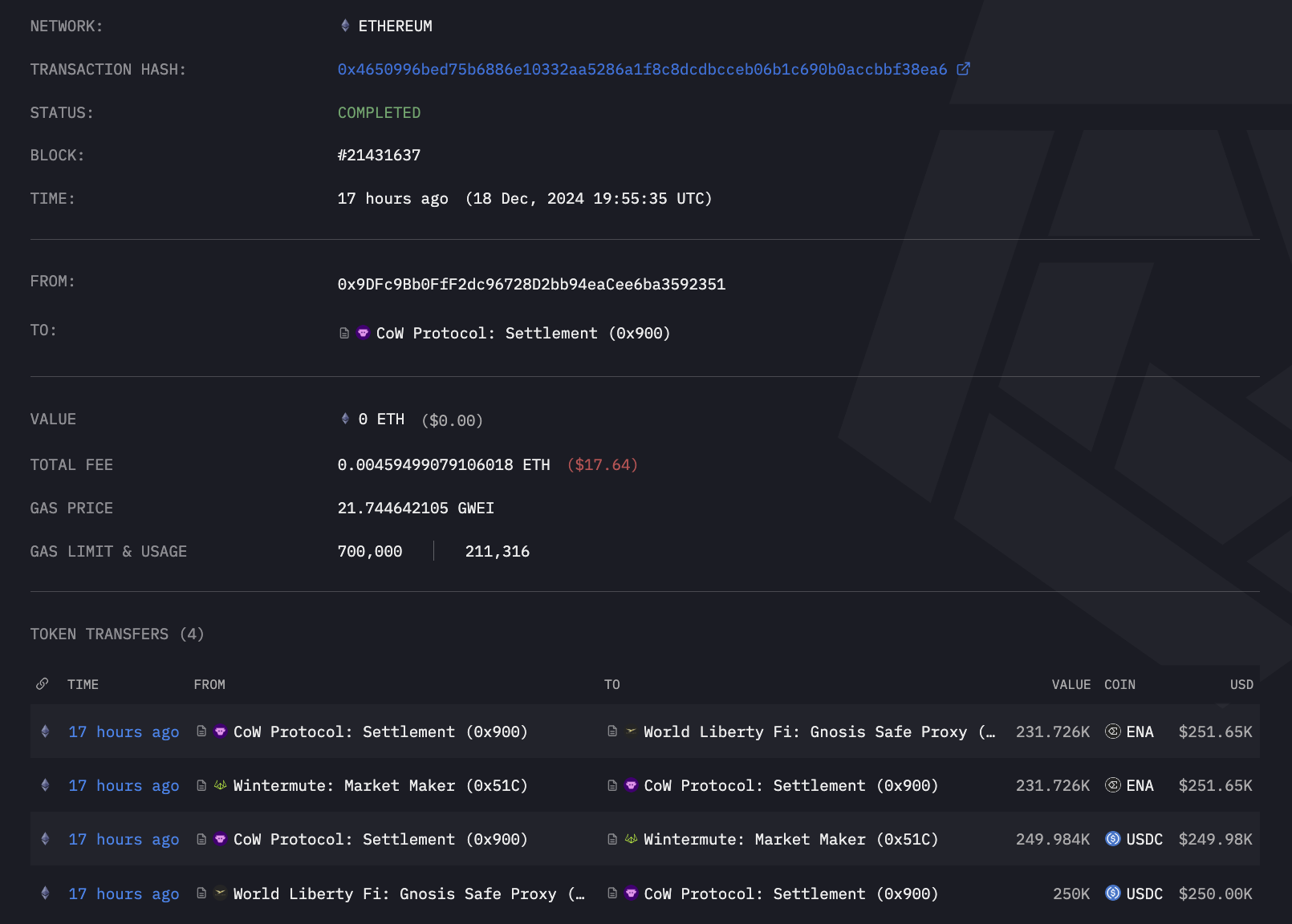
Task: Click the link icon in table header
Action: click(x=43, y=684)
